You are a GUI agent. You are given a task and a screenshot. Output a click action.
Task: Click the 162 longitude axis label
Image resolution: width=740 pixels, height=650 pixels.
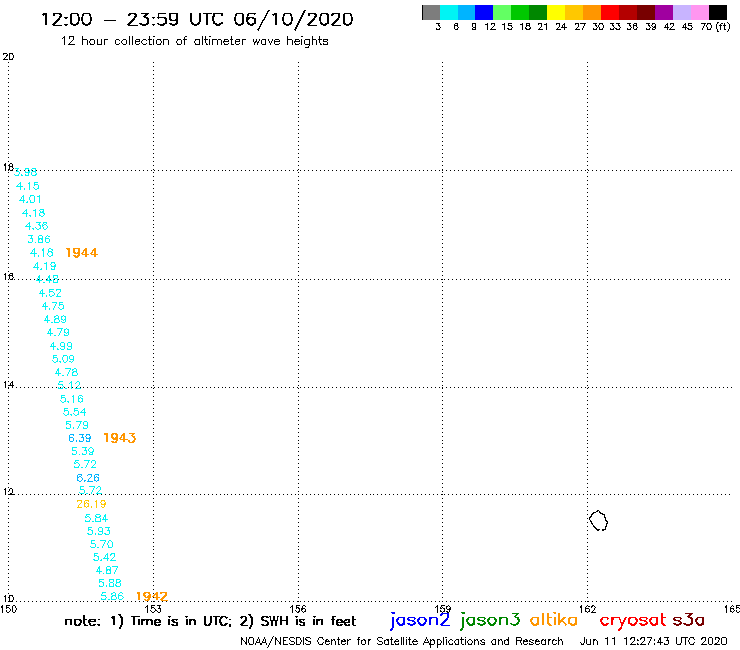[588, 609]
